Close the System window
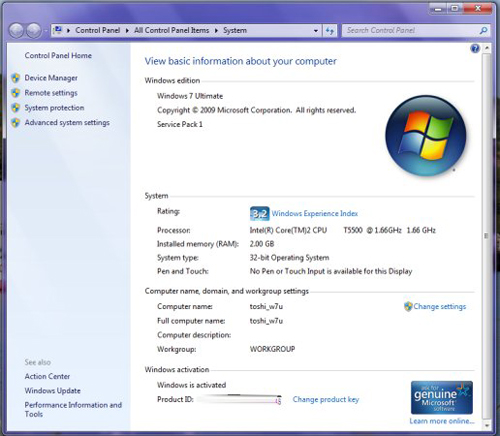 coord(477,8)
